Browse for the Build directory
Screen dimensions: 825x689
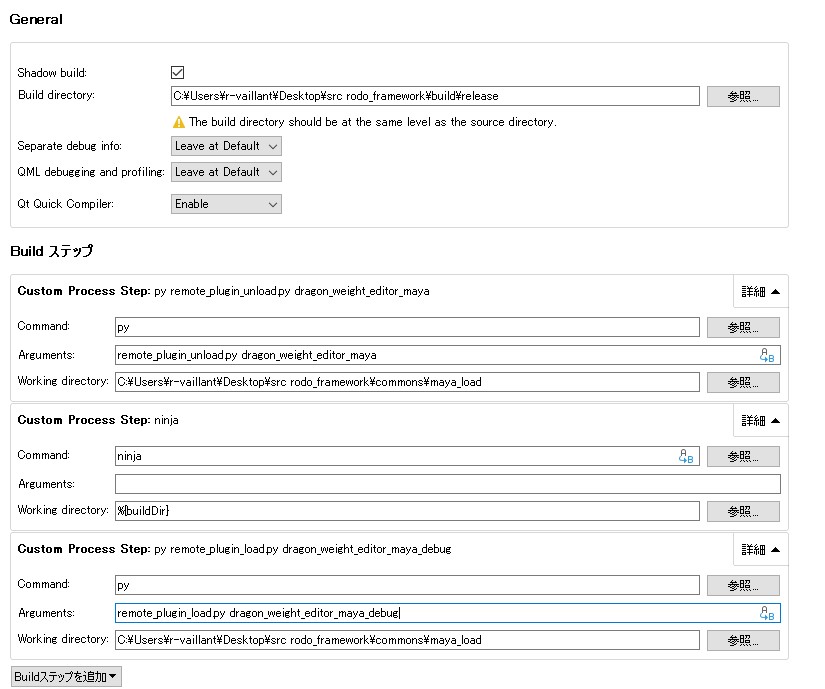pyautogui.click(x=743, y=96)
